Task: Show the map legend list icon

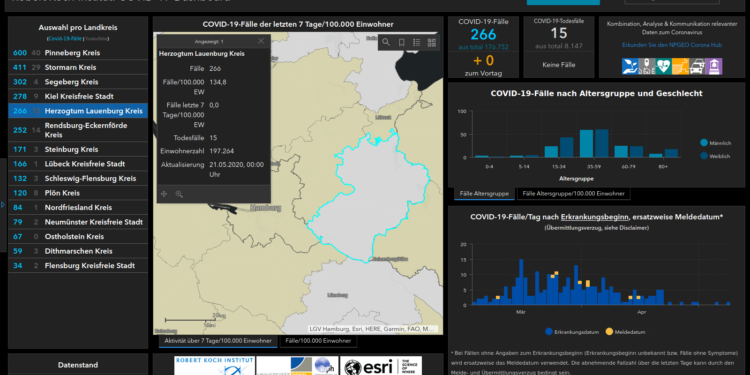Action: (x=417, y=43)
